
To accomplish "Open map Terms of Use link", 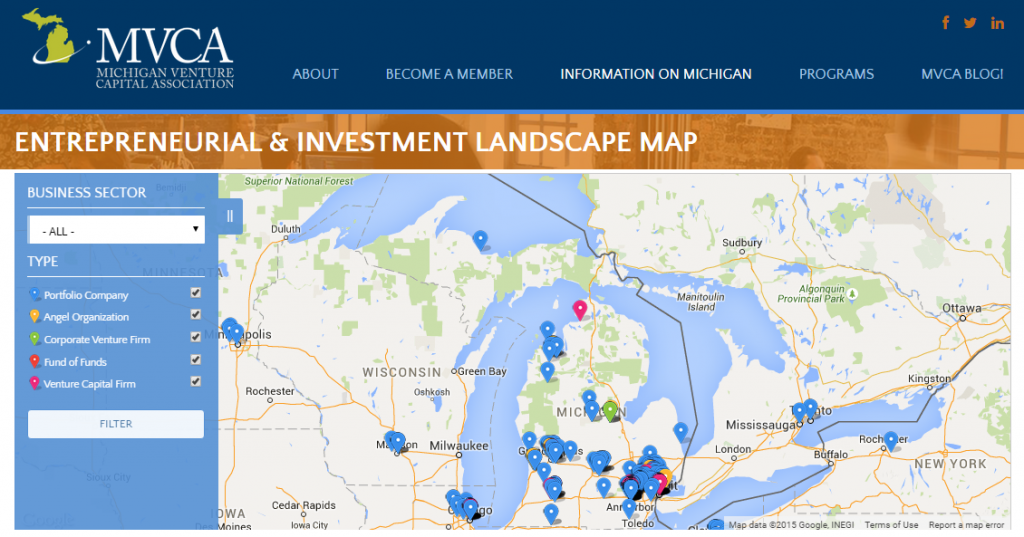I will 891,525.
